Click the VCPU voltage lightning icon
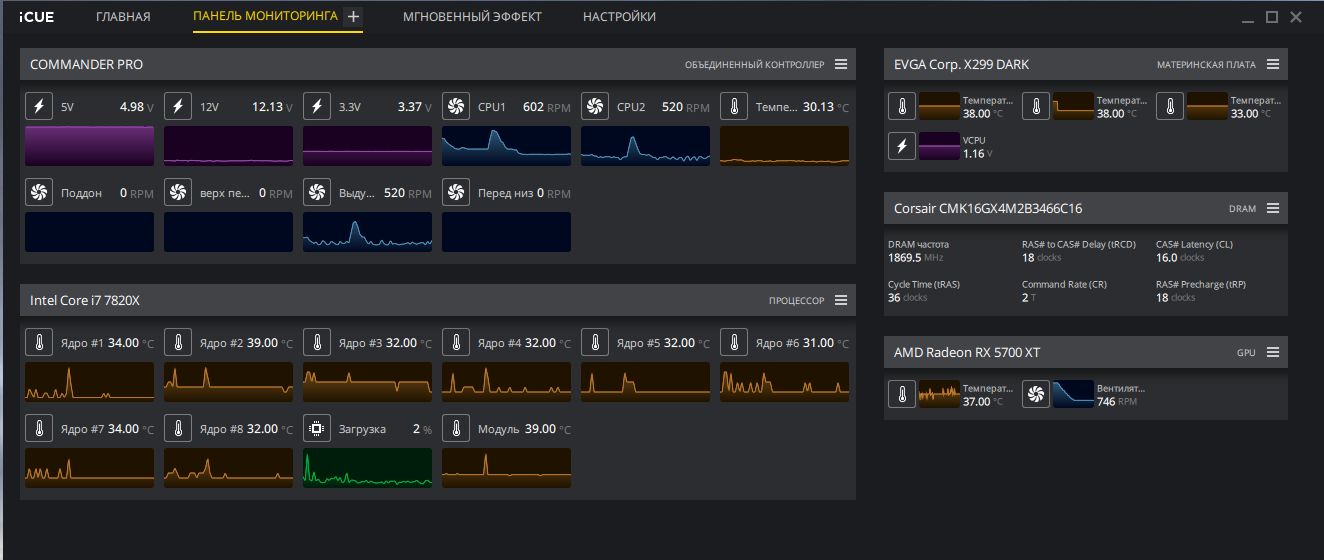Screen dimensions: 1324x560 coord(902,146)
